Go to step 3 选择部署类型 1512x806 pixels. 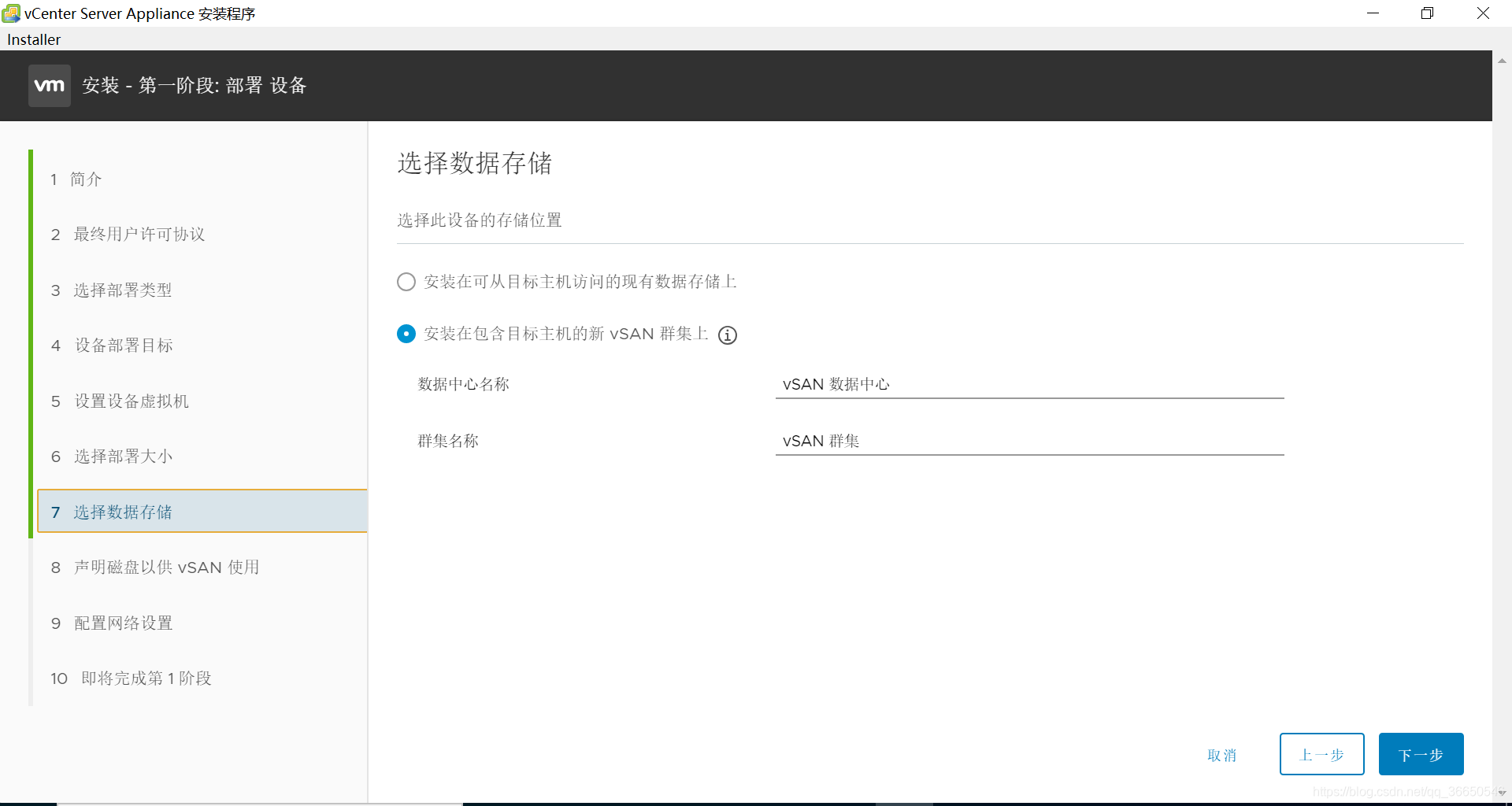(111, 290)
